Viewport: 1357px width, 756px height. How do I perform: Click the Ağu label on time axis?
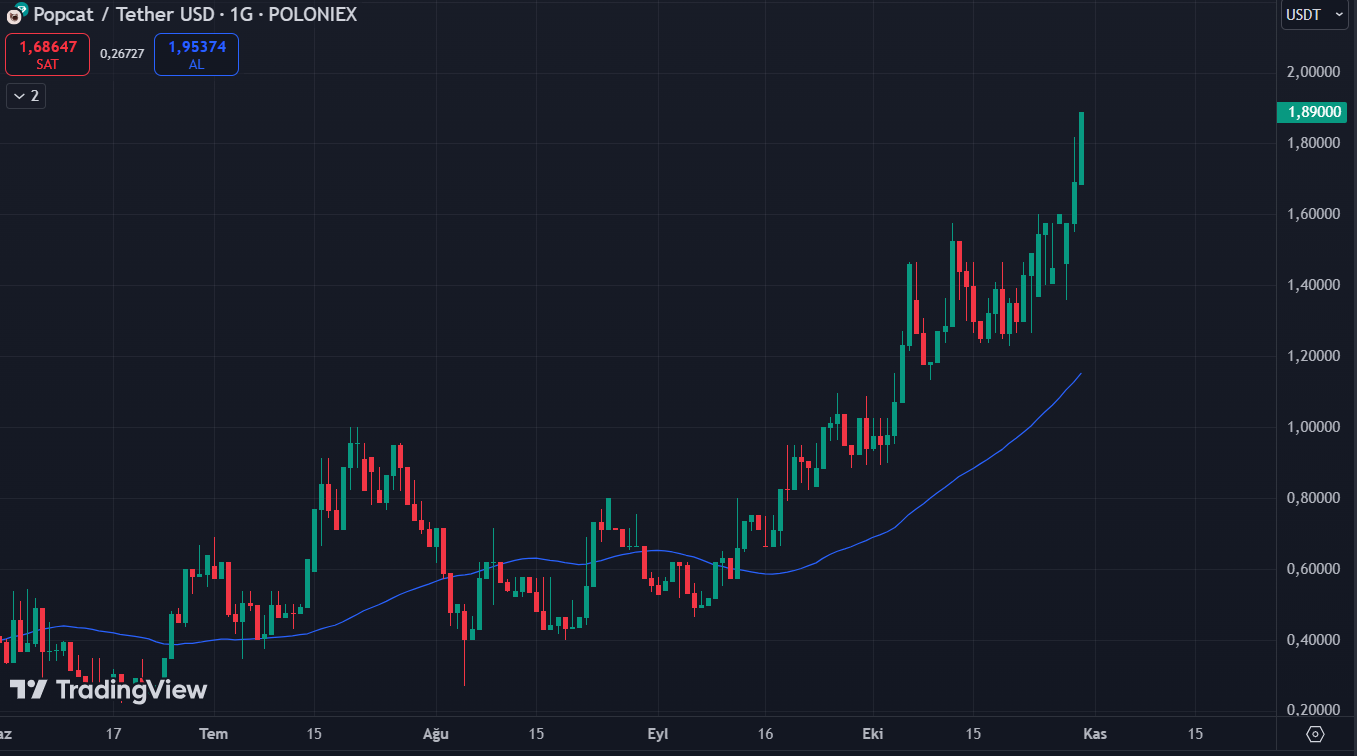[436, 734]
